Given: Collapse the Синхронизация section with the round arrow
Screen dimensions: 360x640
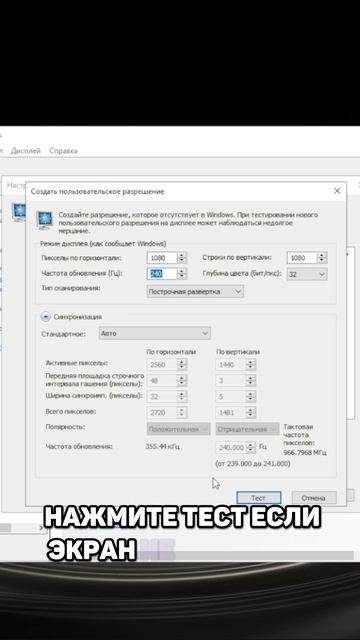Looking at the screenshot, I should [x=46, y=317].
